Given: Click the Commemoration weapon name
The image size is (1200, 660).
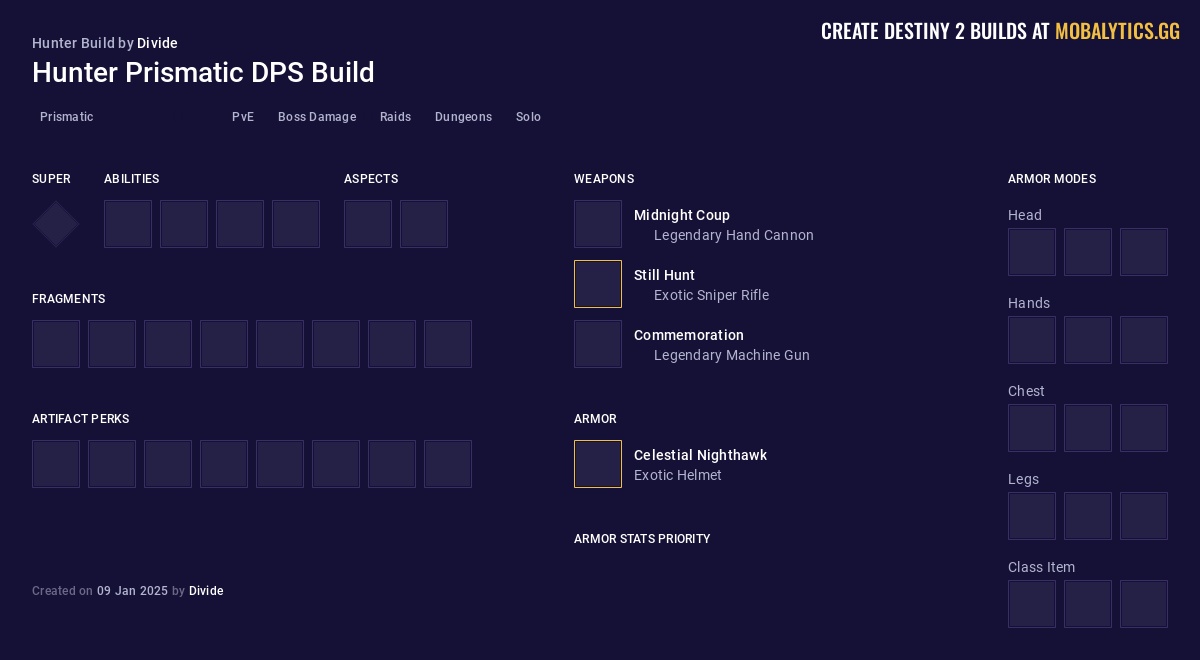Looking at the screenshot, I should (689, 335).
